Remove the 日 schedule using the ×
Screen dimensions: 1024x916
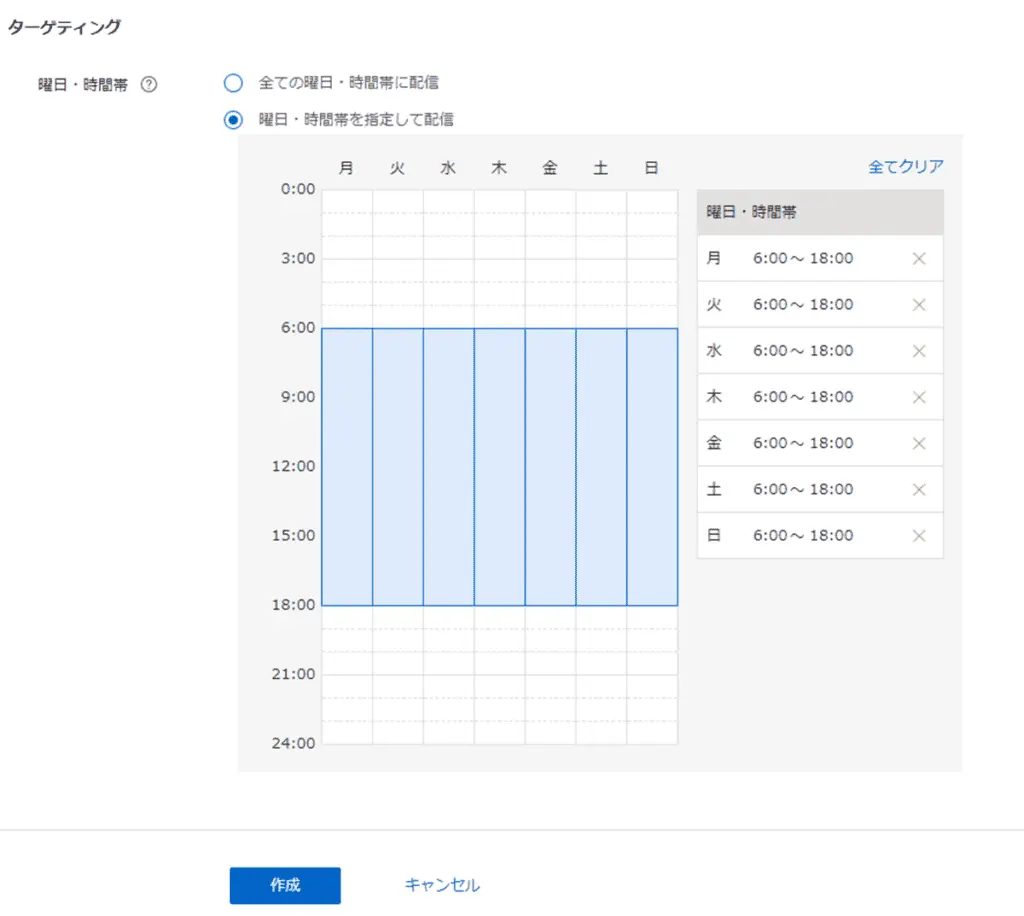click(919, 535)
